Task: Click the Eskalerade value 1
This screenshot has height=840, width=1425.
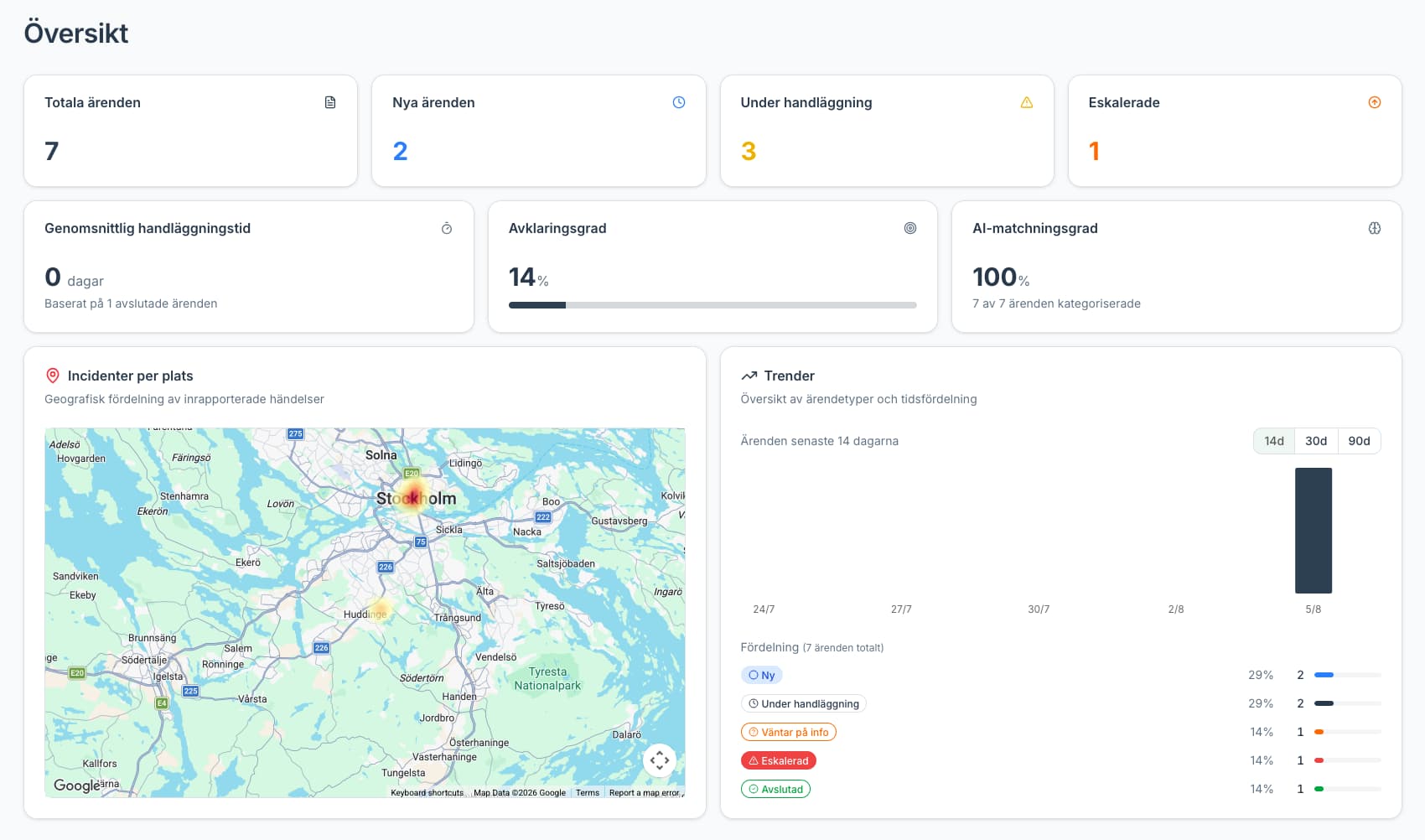Action: coord(1094,151)
